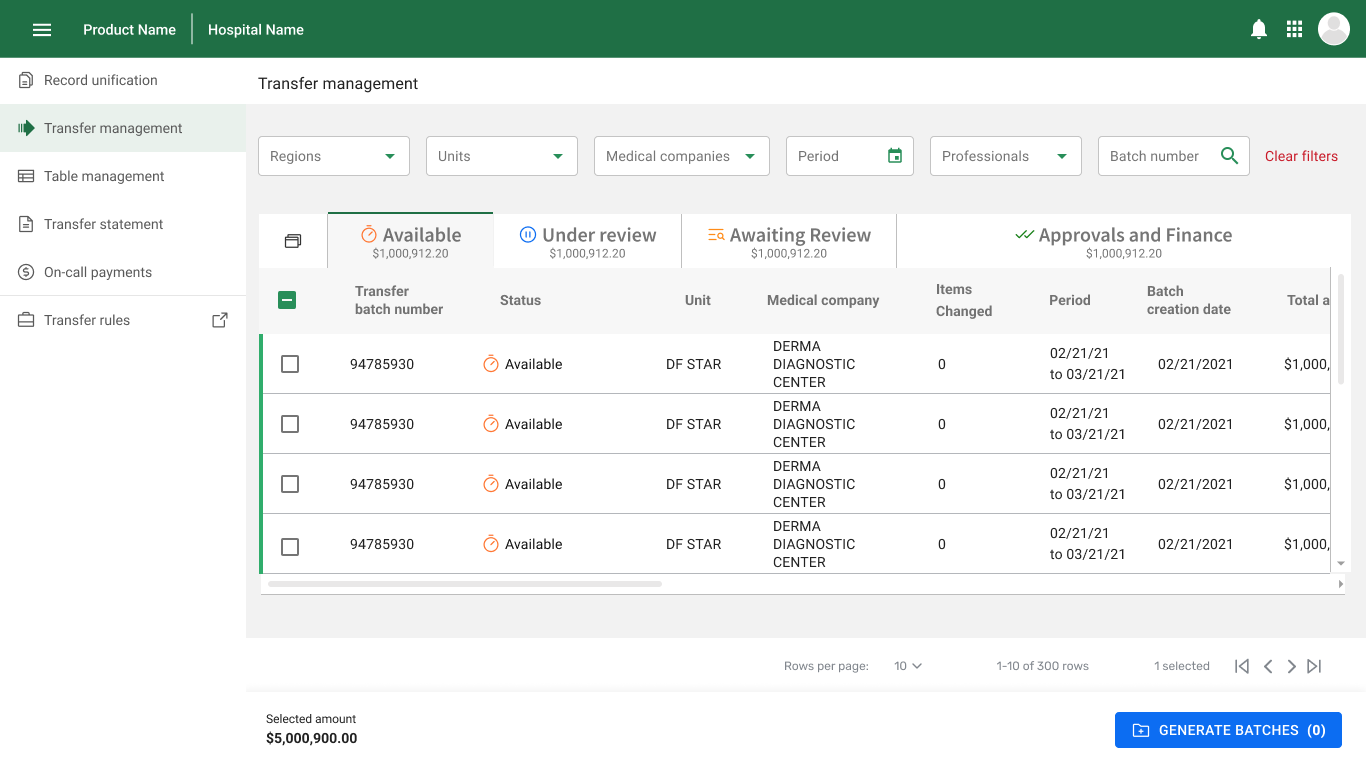Open Transfer statement in sidebar

[x=123, y=224]
